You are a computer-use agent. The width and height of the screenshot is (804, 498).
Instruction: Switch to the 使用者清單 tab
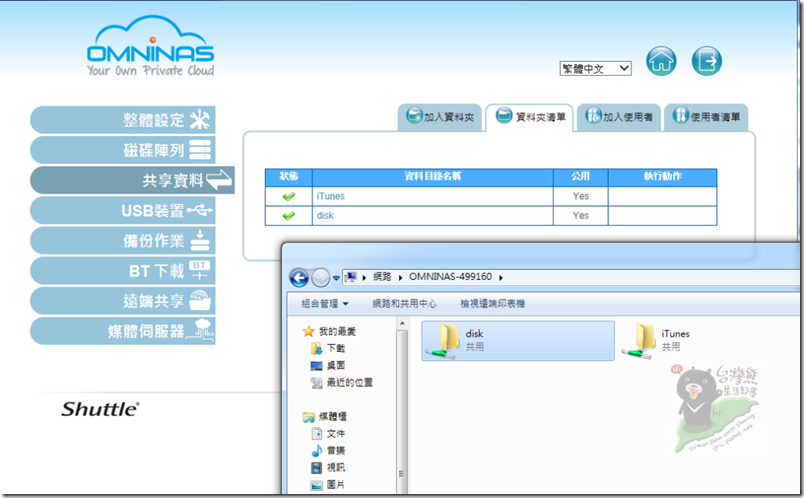[x=706, y=117]
